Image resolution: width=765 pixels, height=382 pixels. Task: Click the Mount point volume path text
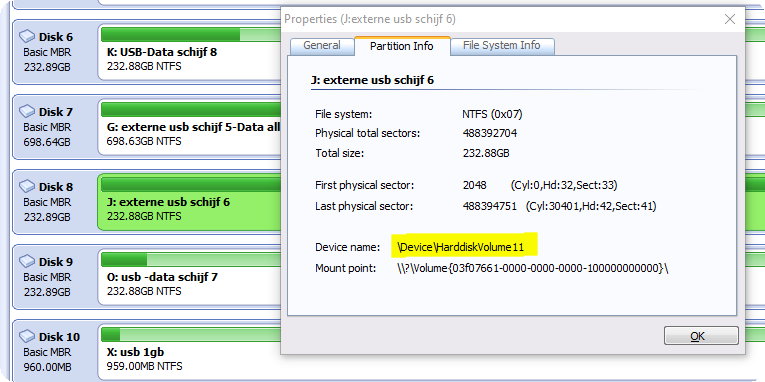532,268
